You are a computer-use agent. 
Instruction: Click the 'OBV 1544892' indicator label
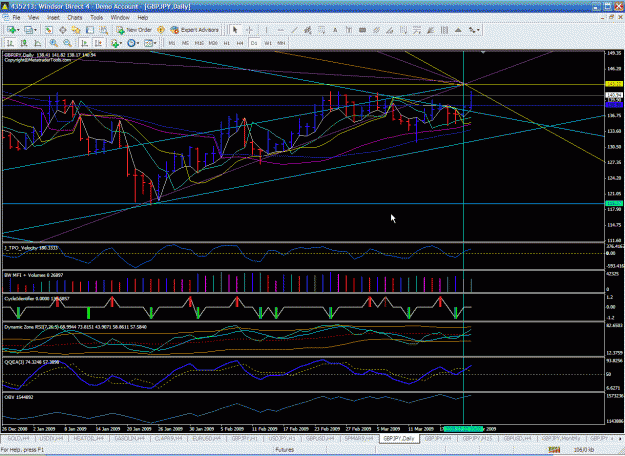click(19, 397)
